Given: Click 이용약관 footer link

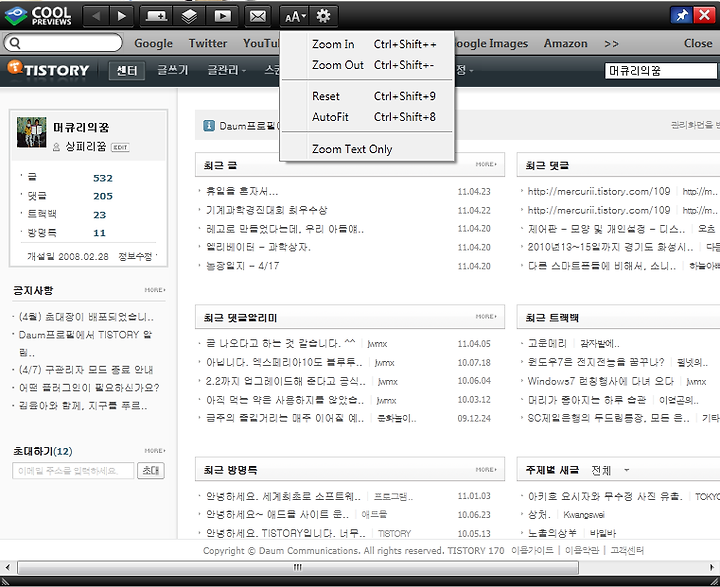Looking at the screenshot, I should (x=582, y=551).
